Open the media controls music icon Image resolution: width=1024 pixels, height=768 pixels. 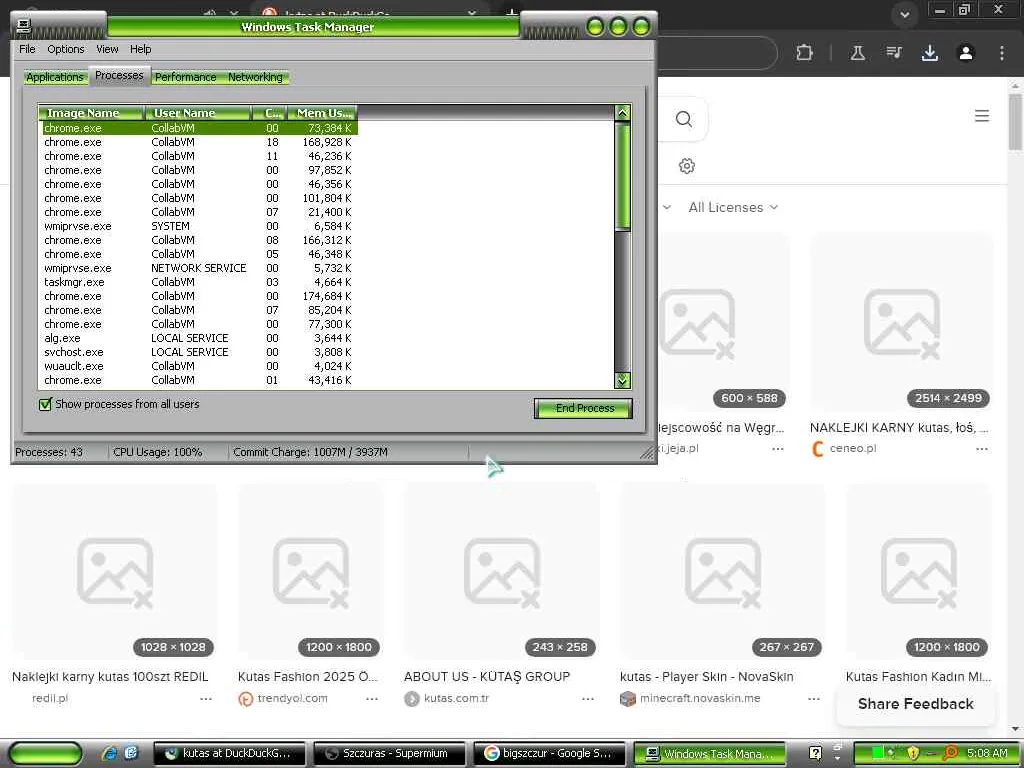point(894,52)
